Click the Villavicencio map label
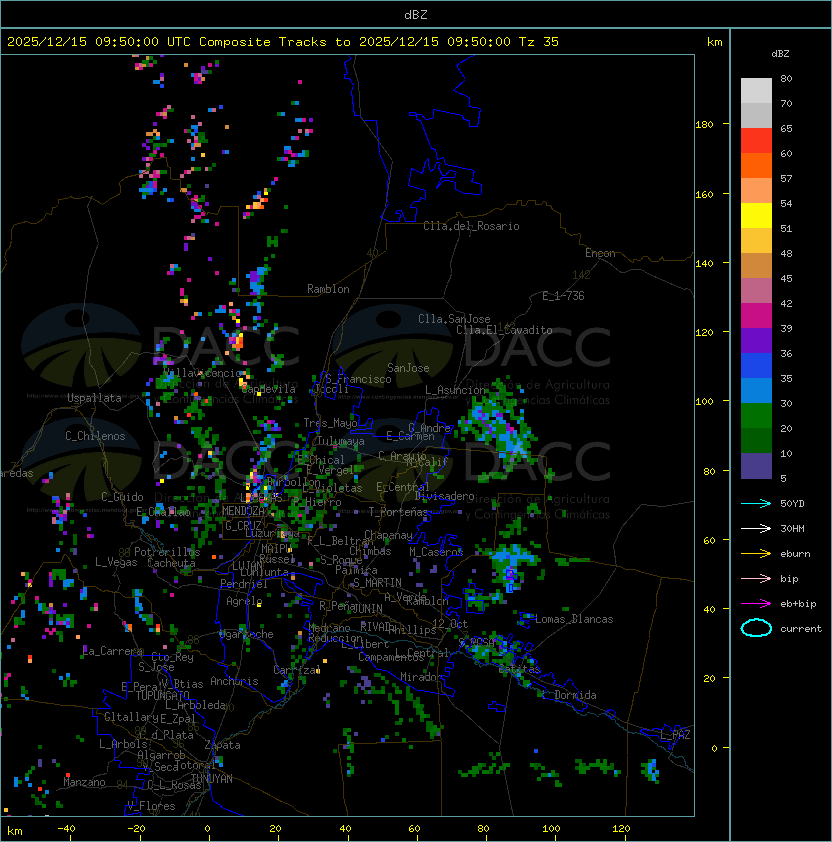This screenshot has height=842, width=832. pyautogui.click(x=202, y=373)
